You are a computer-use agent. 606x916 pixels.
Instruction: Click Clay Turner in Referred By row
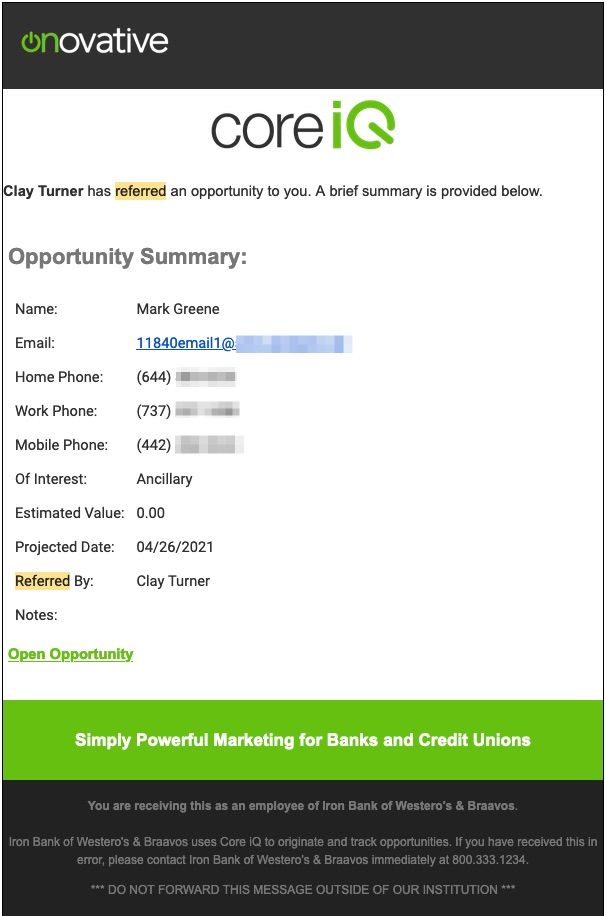coord(173,581)
